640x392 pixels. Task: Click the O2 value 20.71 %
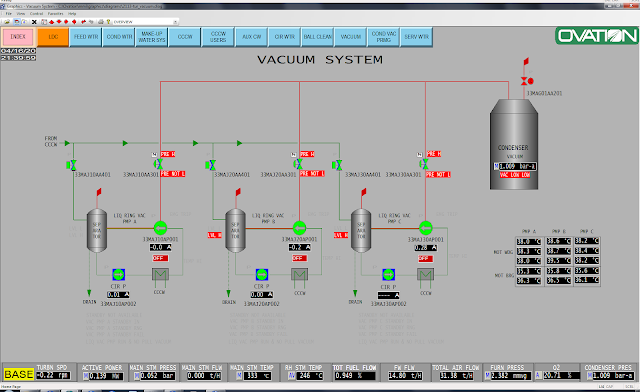click(560, 375)
